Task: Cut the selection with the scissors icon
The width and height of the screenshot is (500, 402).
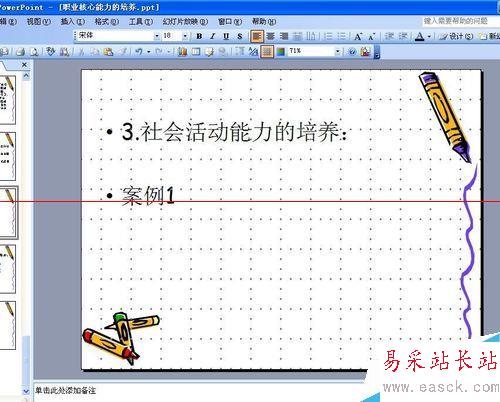Action: pyautogui.click(x=82, y=52)
